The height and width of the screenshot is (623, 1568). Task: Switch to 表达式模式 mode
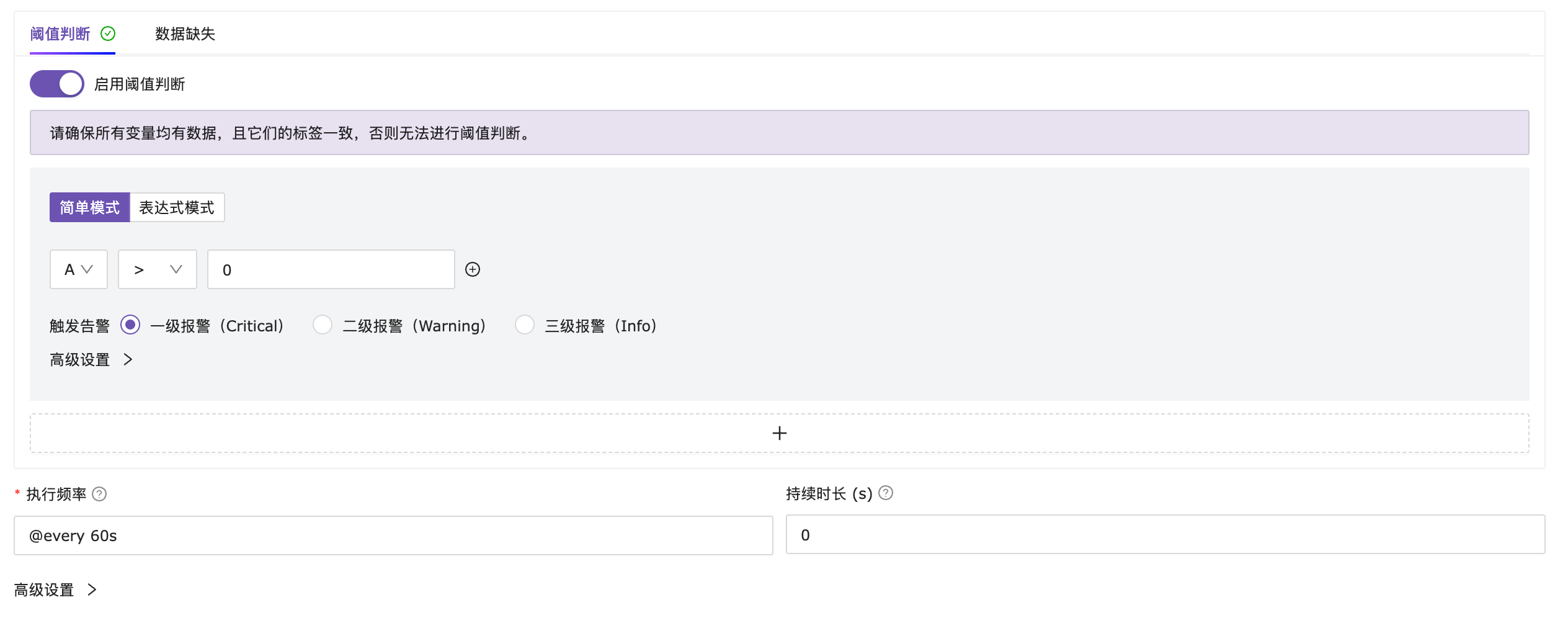coord(177,207)
